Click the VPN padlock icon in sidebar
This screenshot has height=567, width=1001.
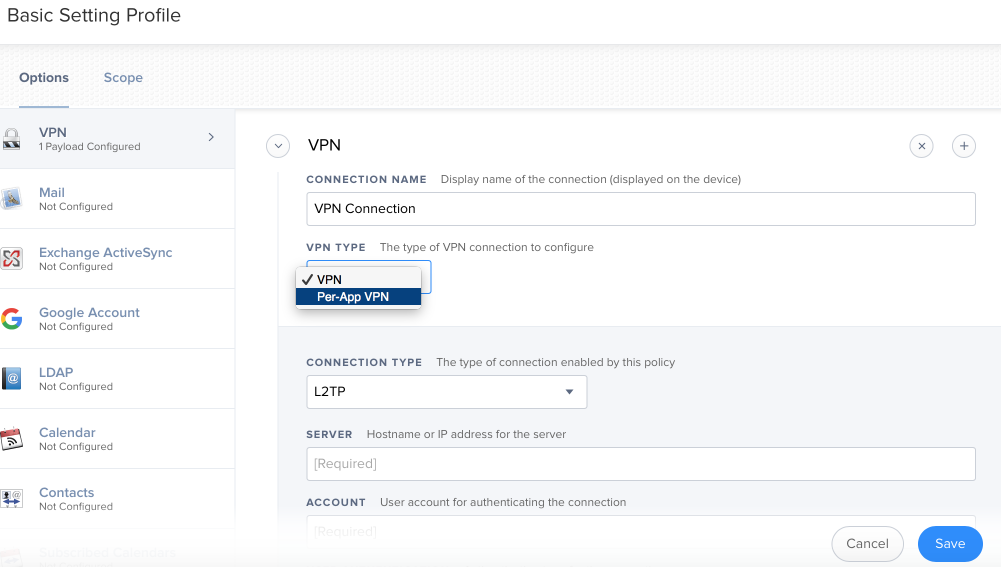11,139
